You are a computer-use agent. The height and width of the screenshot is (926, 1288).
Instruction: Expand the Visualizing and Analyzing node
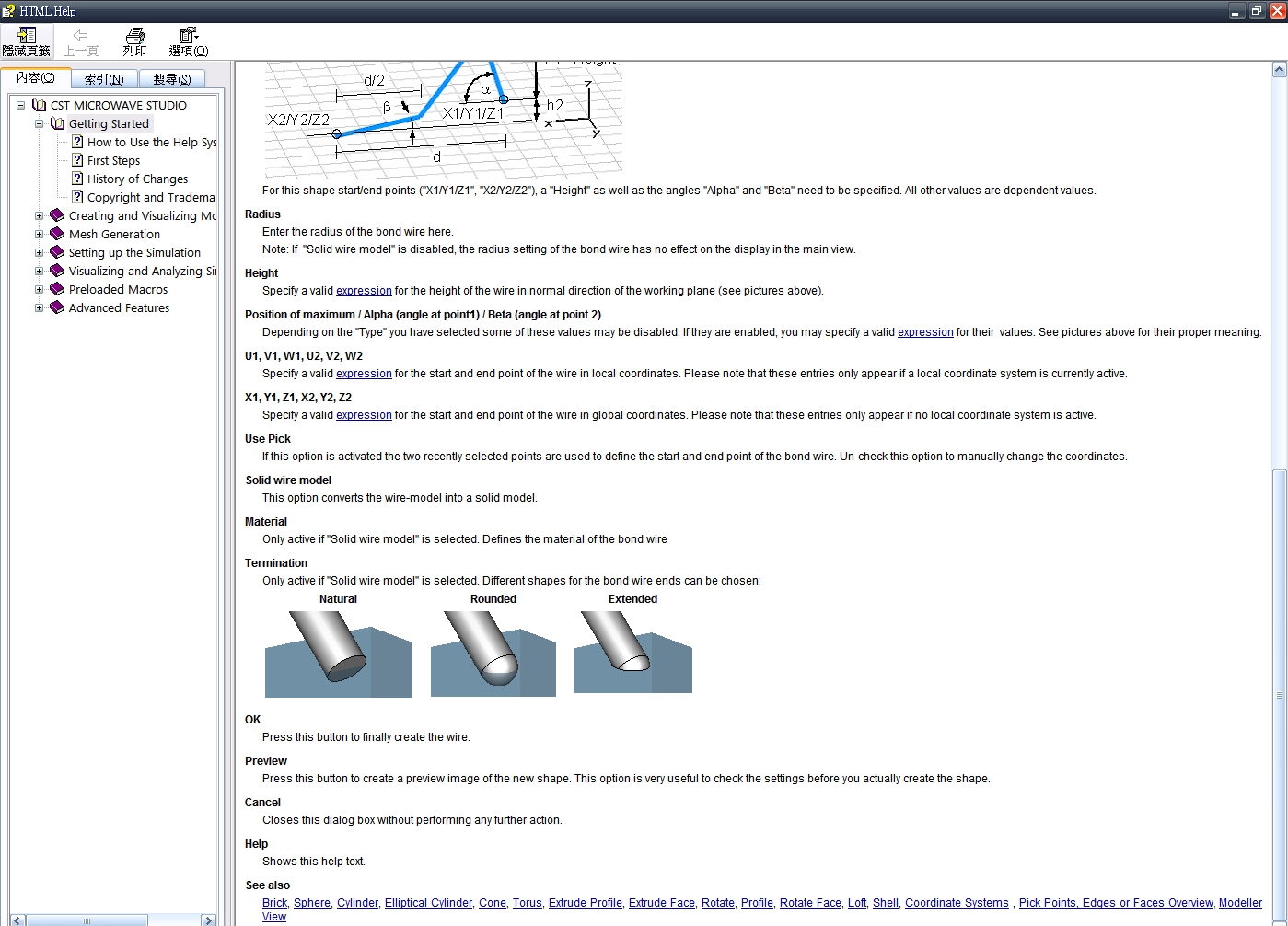[x=39, y=271]
